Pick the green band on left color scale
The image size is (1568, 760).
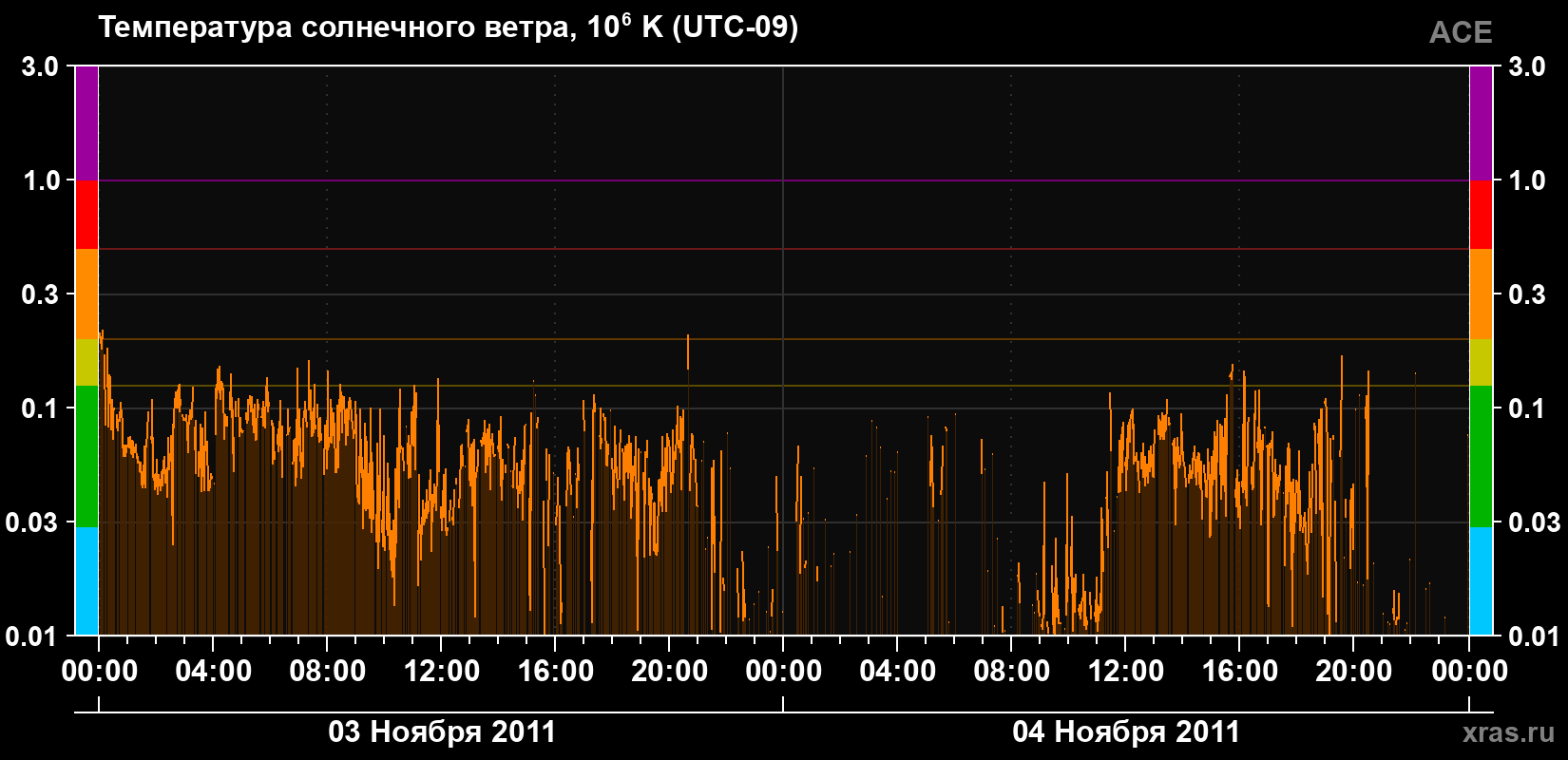[x=86, y=456]
